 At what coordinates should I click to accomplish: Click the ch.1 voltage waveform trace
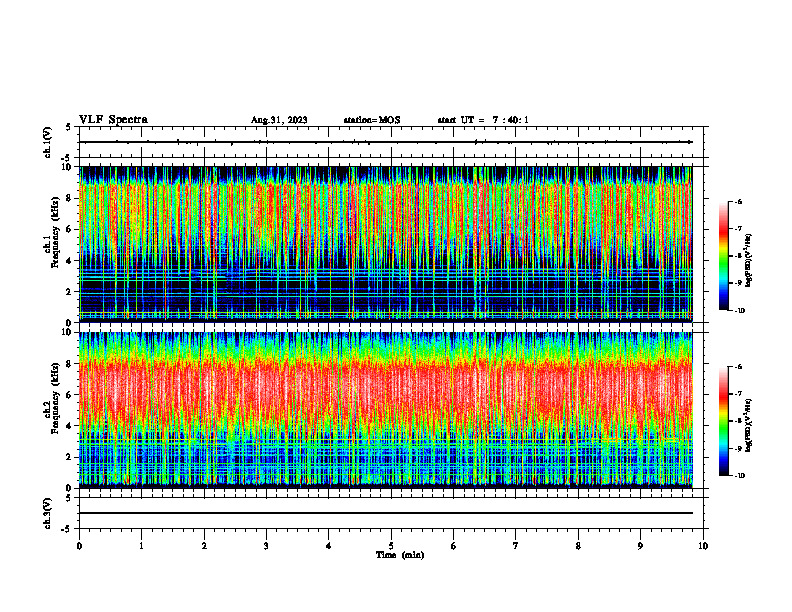(x=386, y=142)
